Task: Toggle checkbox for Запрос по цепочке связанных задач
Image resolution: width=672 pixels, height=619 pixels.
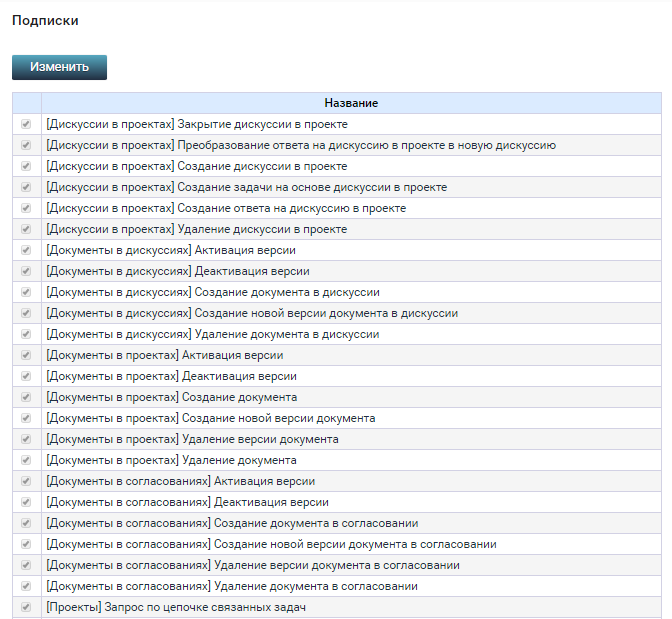Action: [26, 607]
